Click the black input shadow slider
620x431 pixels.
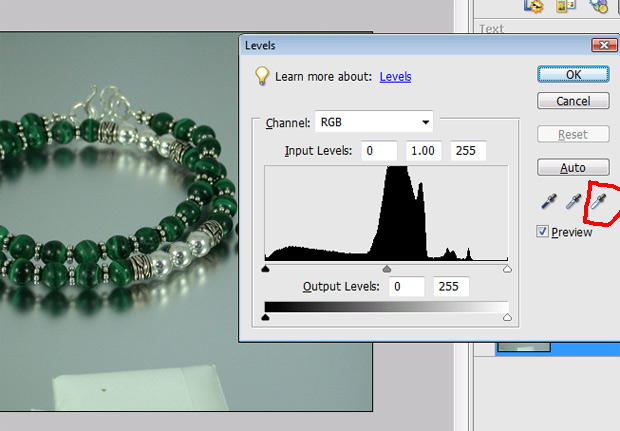[x=265, y=269]
